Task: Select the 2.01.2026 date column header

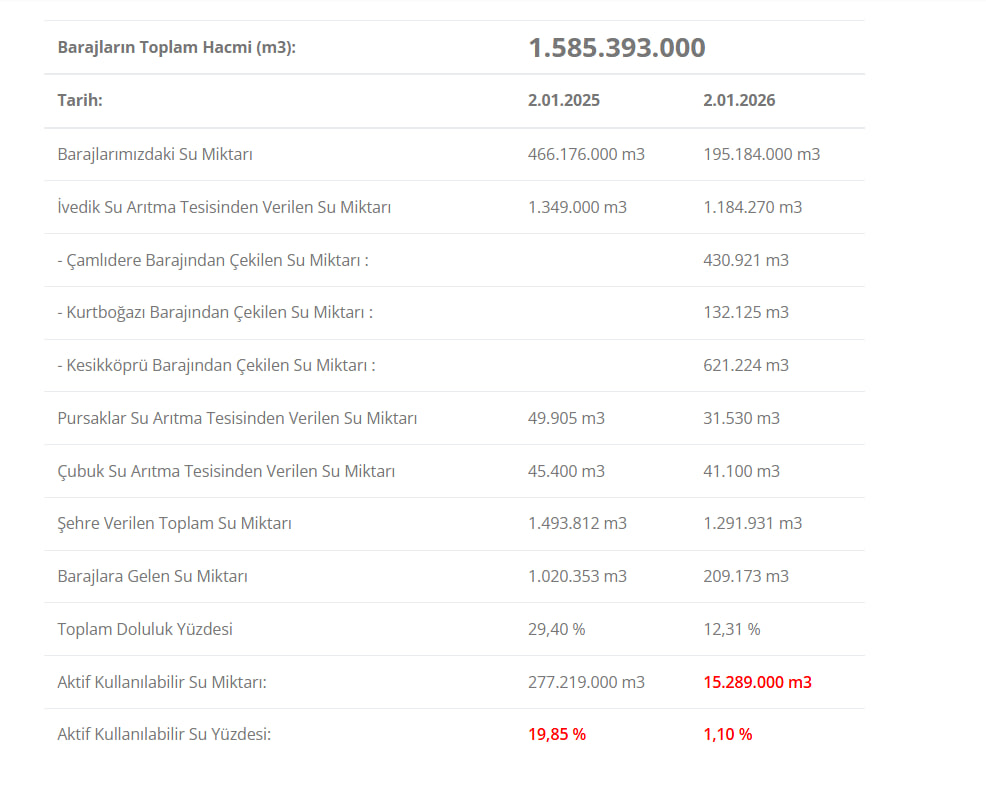Action: click(739, 101)
